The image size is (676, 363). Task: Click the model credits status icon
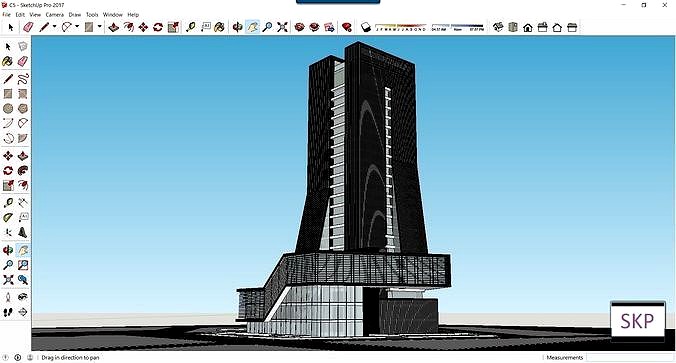tap(18, 357)
